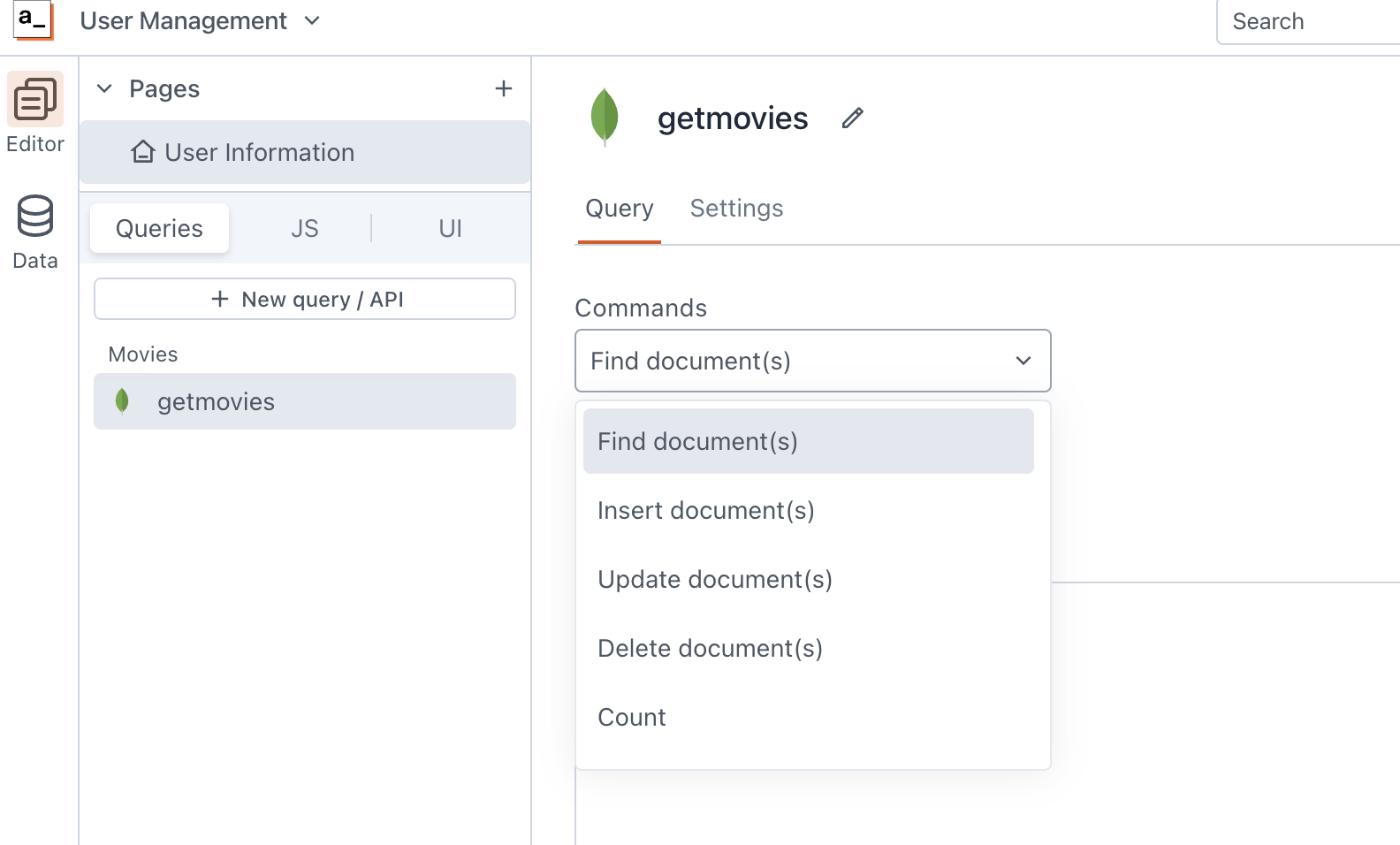Image resolution: width=1400 pixels, height=845 pixels.
Task: Click the pencil icon to rename getmovies
Action: click(x=852, y=118)
